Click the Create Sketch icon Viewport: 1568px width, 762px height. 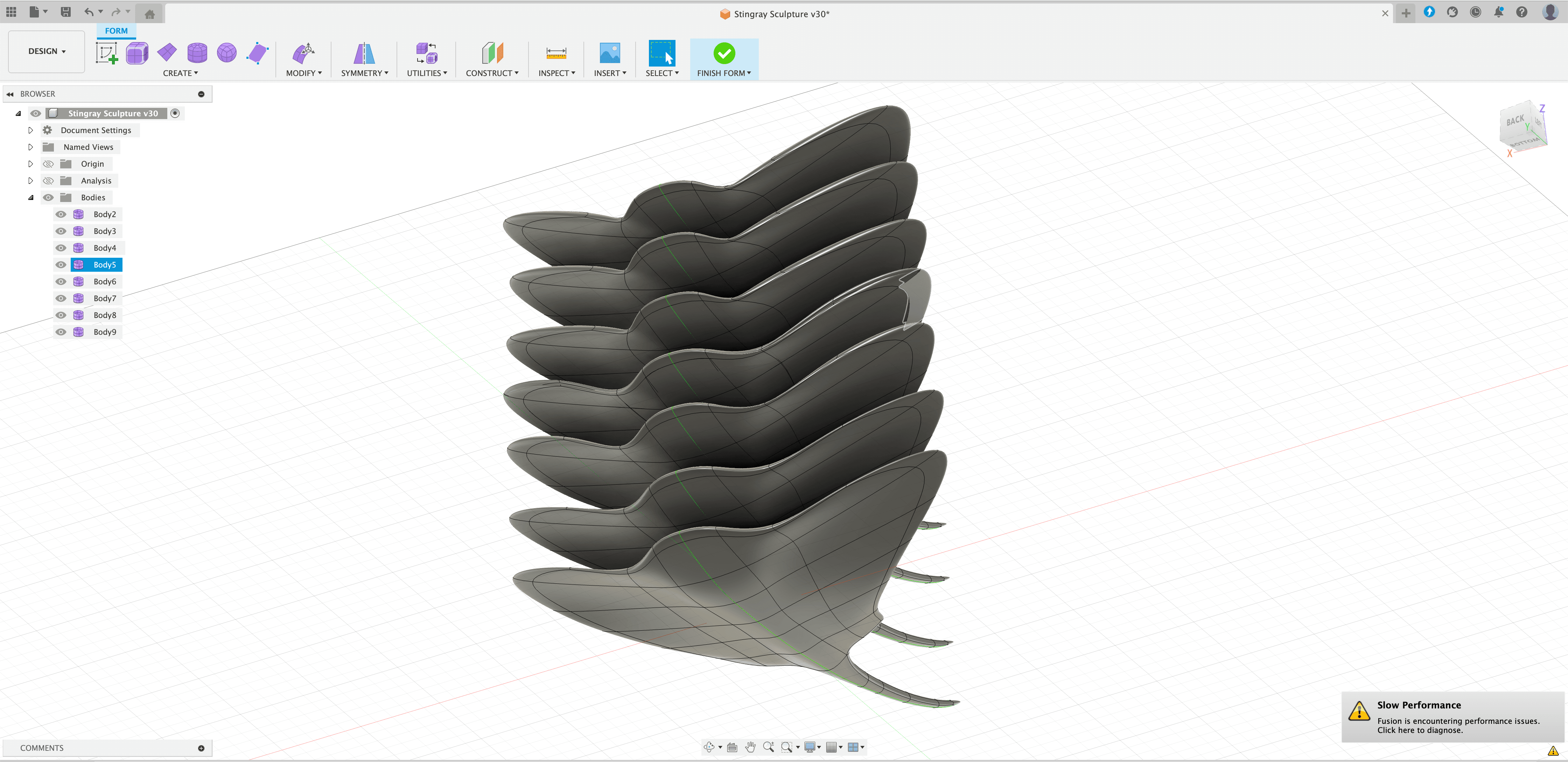107,53
